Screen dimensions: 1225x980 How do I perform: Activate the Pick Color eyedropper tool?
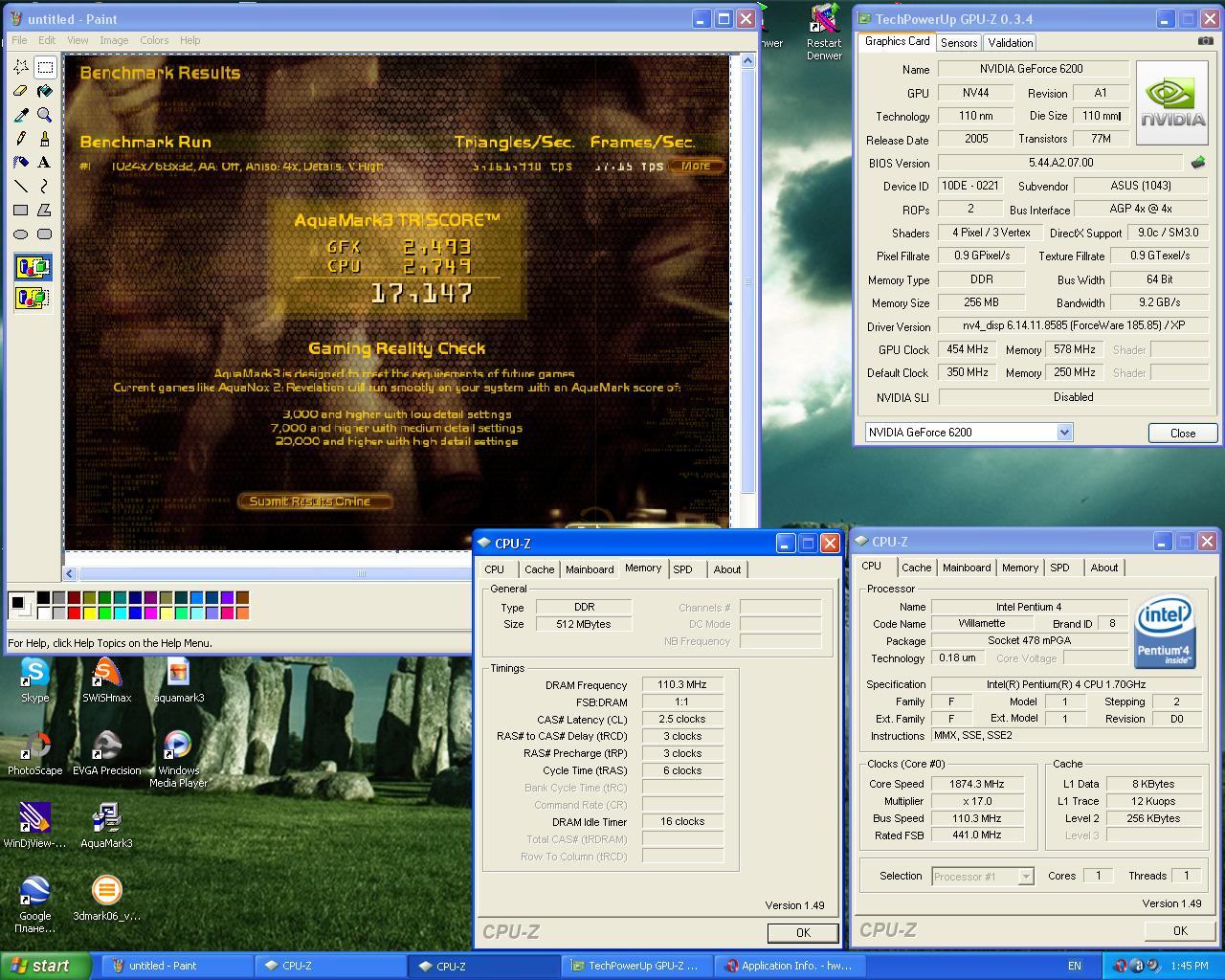tap(21, 115)
